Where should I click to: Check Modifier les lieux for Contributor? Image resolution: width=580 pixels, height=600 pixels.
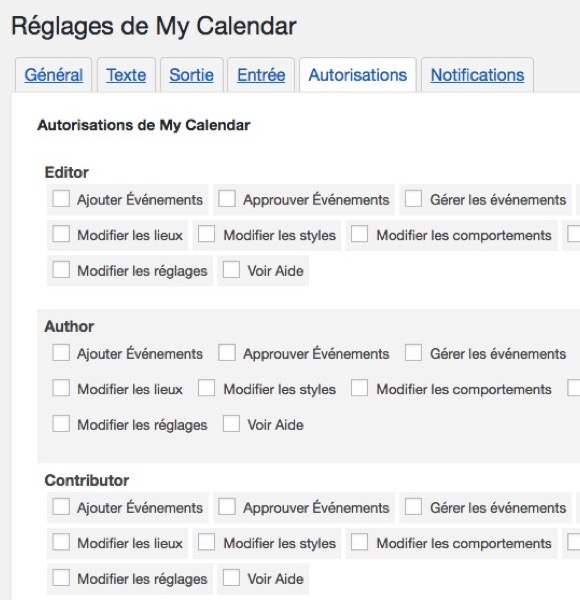61,542
